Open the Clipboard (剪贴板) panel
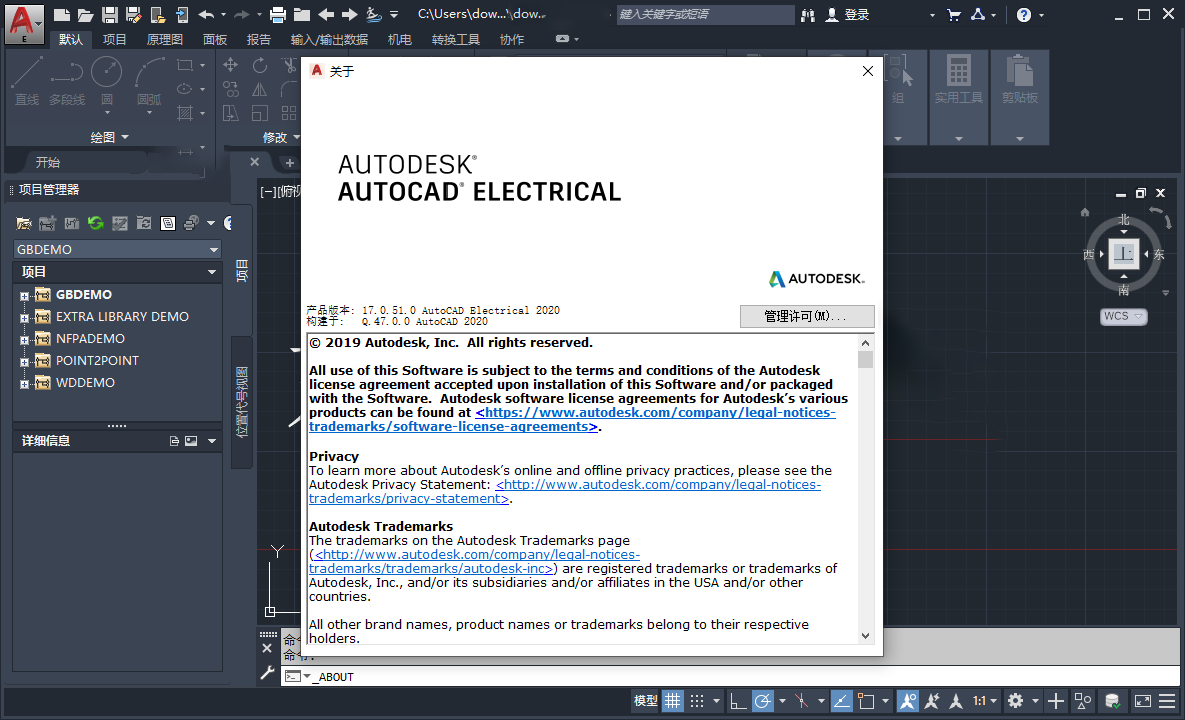The height and width of the screenshot is (720, 1185). pyautogui.click(x=1019, y=97)
